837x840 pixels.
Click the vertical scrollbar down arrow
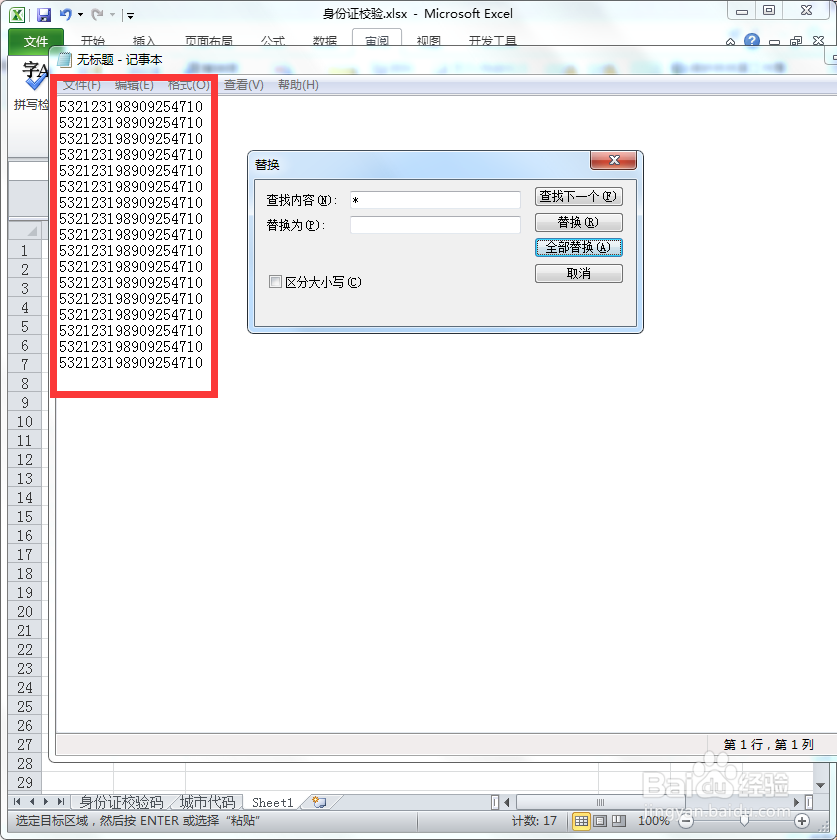point(820,785)
